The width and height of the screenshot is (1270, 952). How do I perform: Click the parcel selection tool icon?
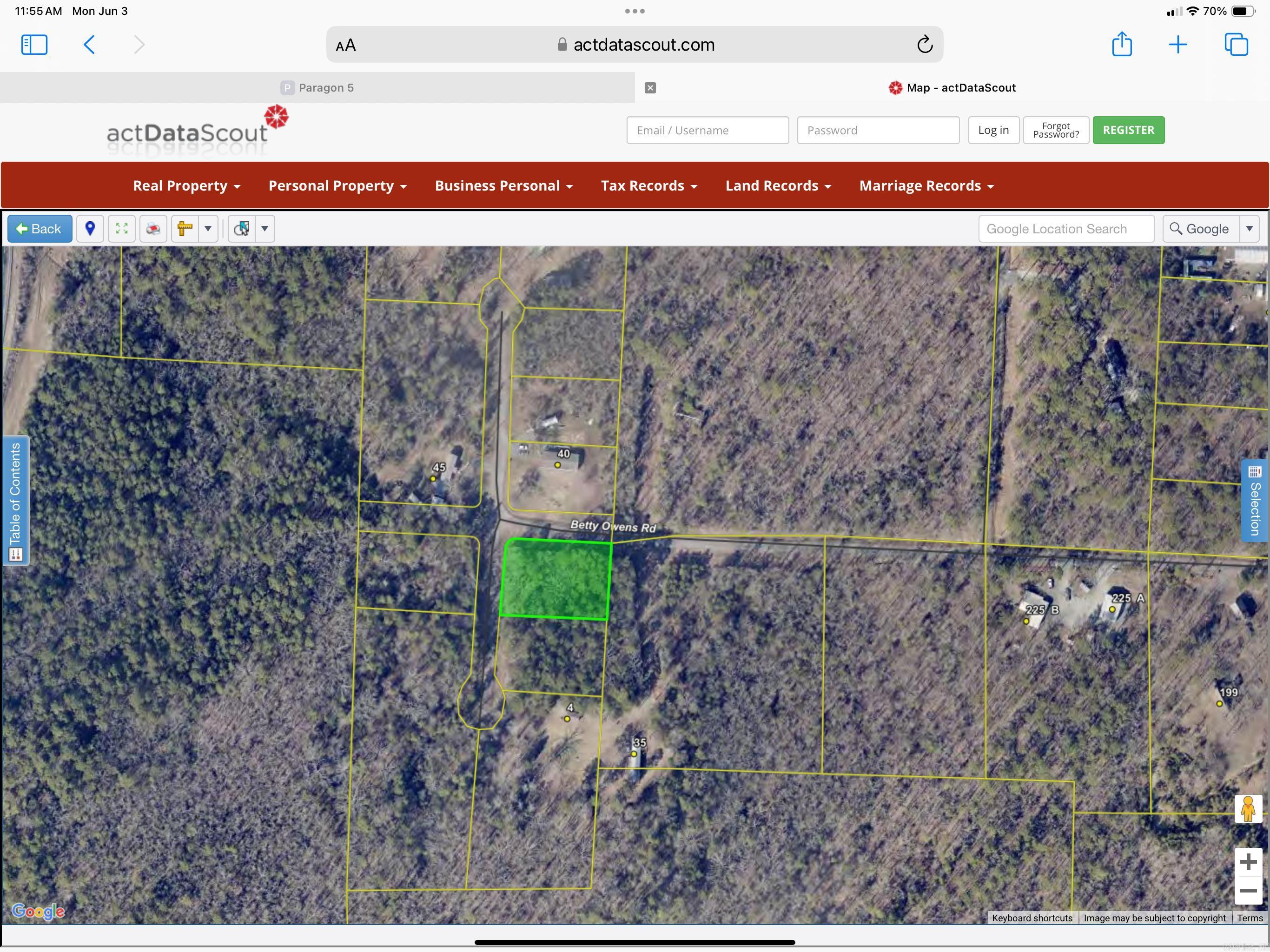[x=242, y=229]
